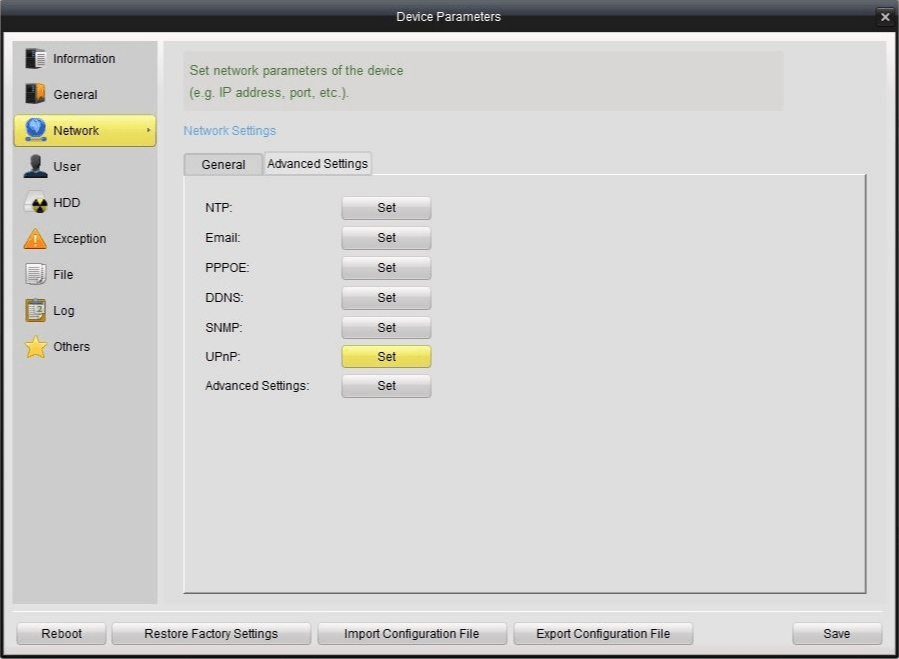Open the Information panel icon
The image size is (899, 659).
pyautogui.click(x=35, y=58)
